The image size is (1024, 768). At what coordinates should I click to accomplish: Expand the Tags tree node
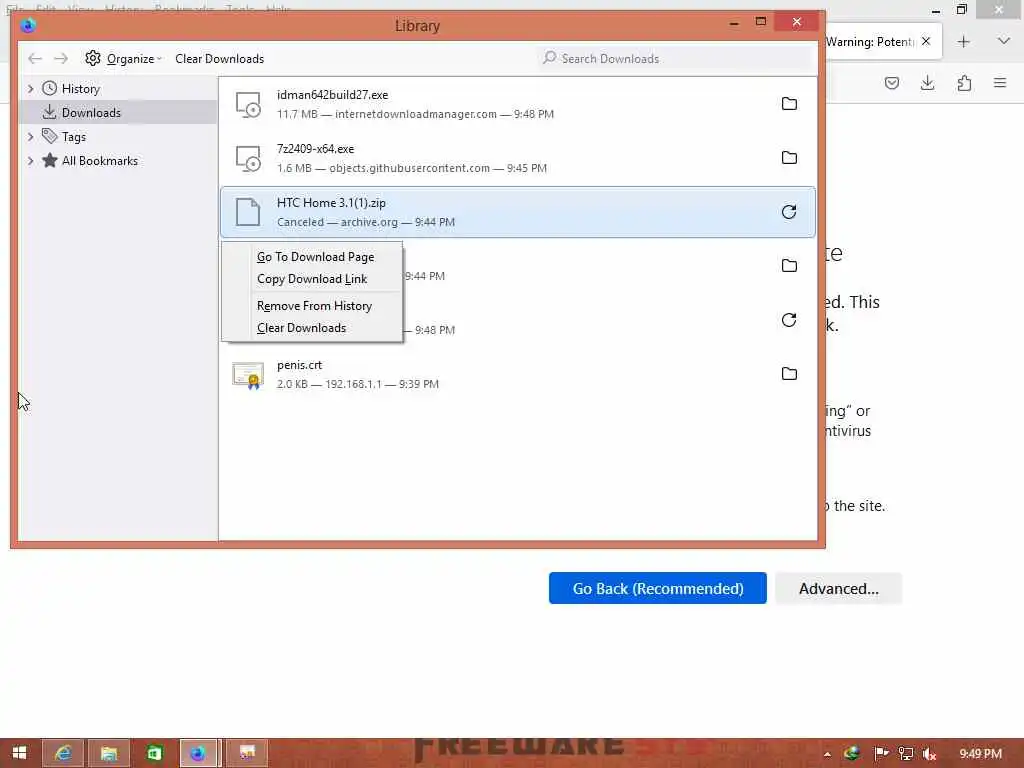(x=30, y=137)
